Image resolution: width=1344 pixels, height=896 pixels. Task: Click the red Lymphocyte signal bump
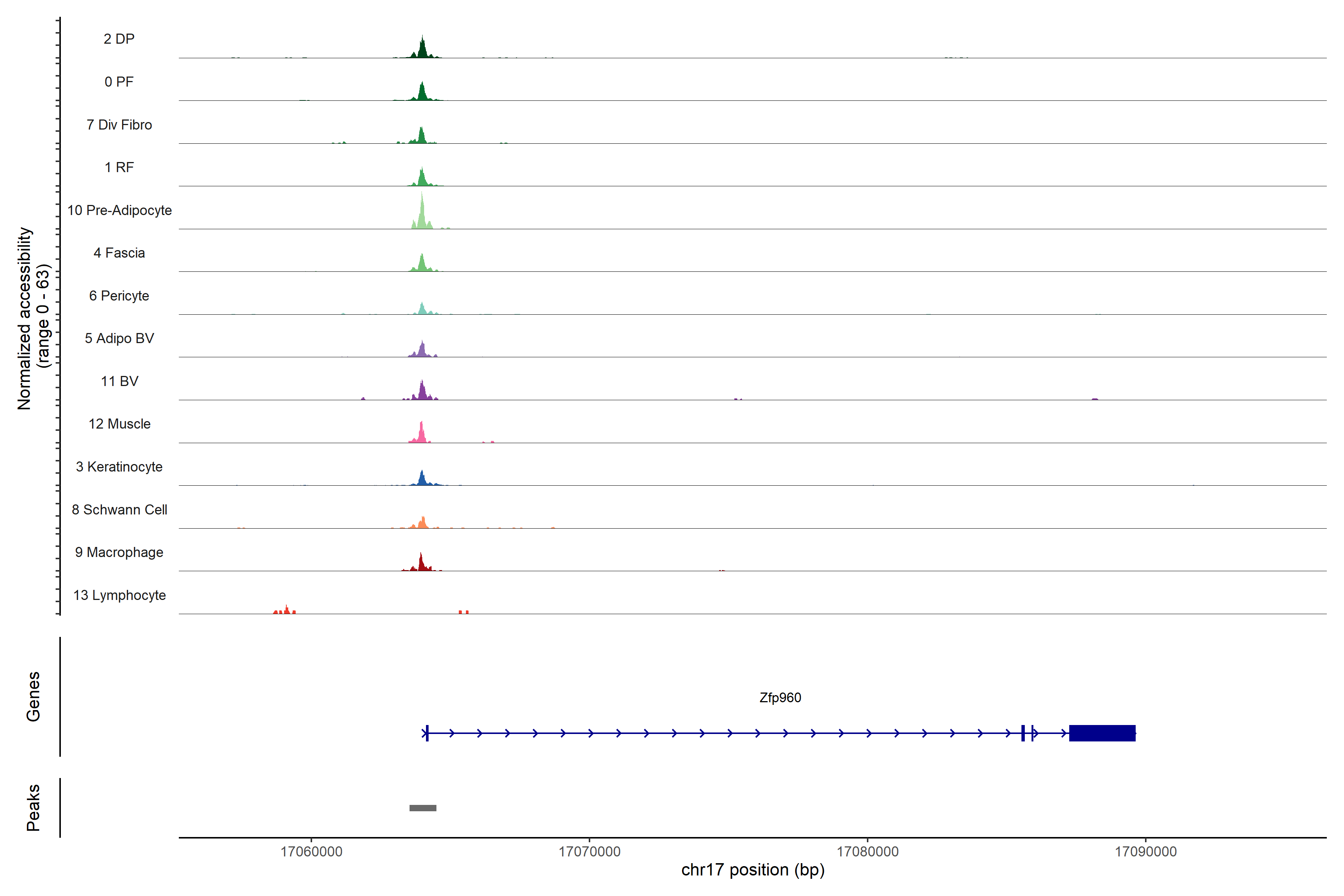286,610
